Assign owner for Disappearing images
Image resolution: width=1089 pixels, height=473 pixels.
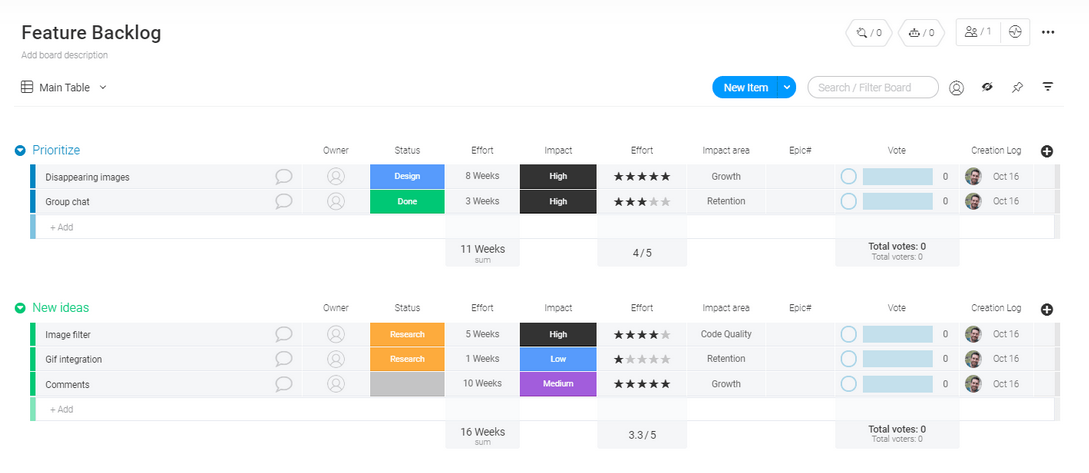pyautogui.click(x=336, y=176)
